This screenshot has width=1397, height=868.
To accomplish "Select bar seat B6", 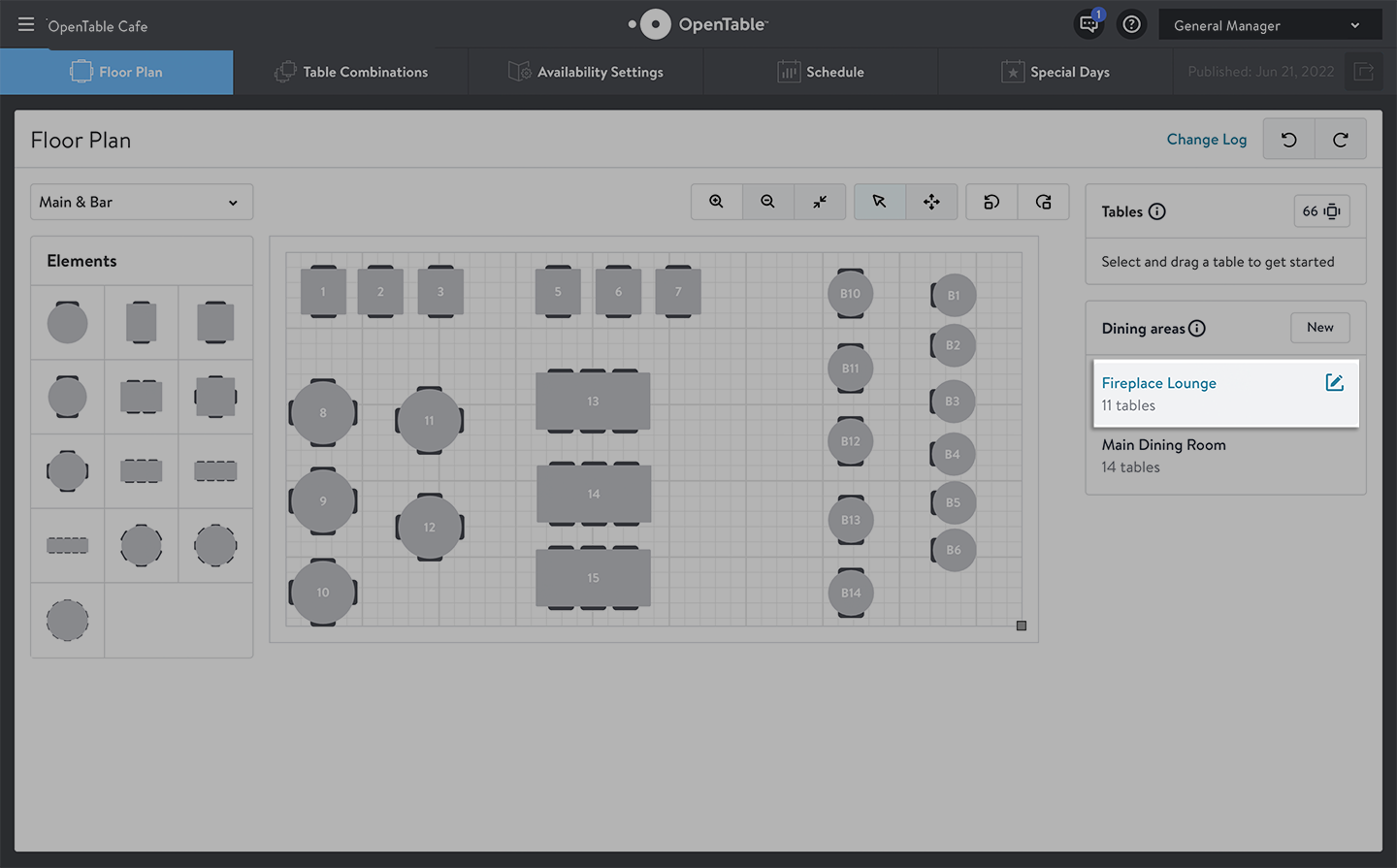I will coord(954,550).
